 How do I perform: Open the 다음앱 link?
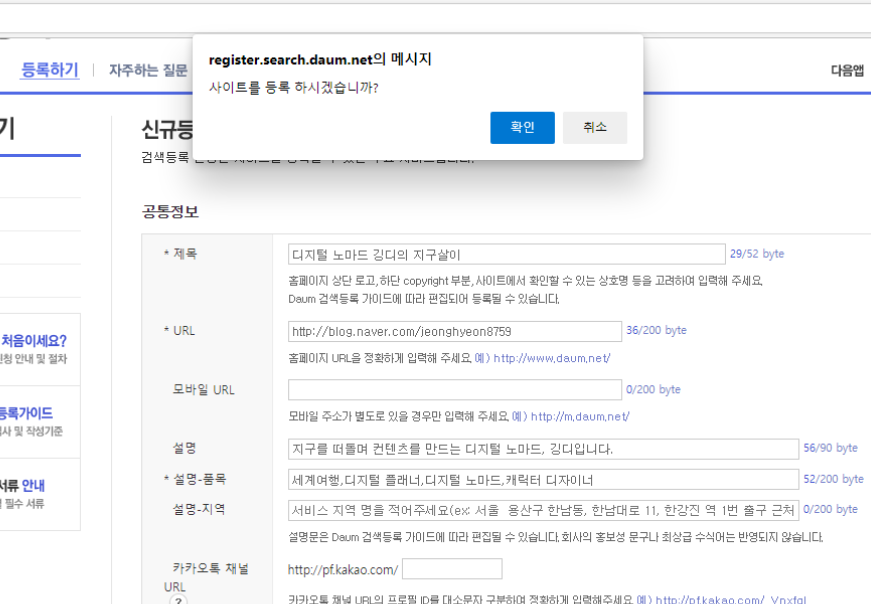(x=847, y=71)
